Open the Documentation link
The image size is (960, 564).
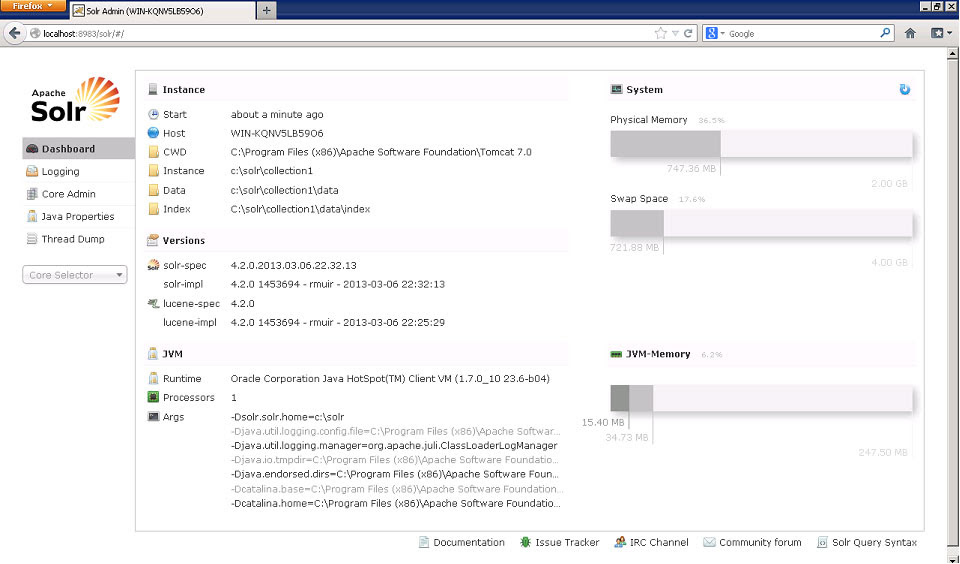462,543
